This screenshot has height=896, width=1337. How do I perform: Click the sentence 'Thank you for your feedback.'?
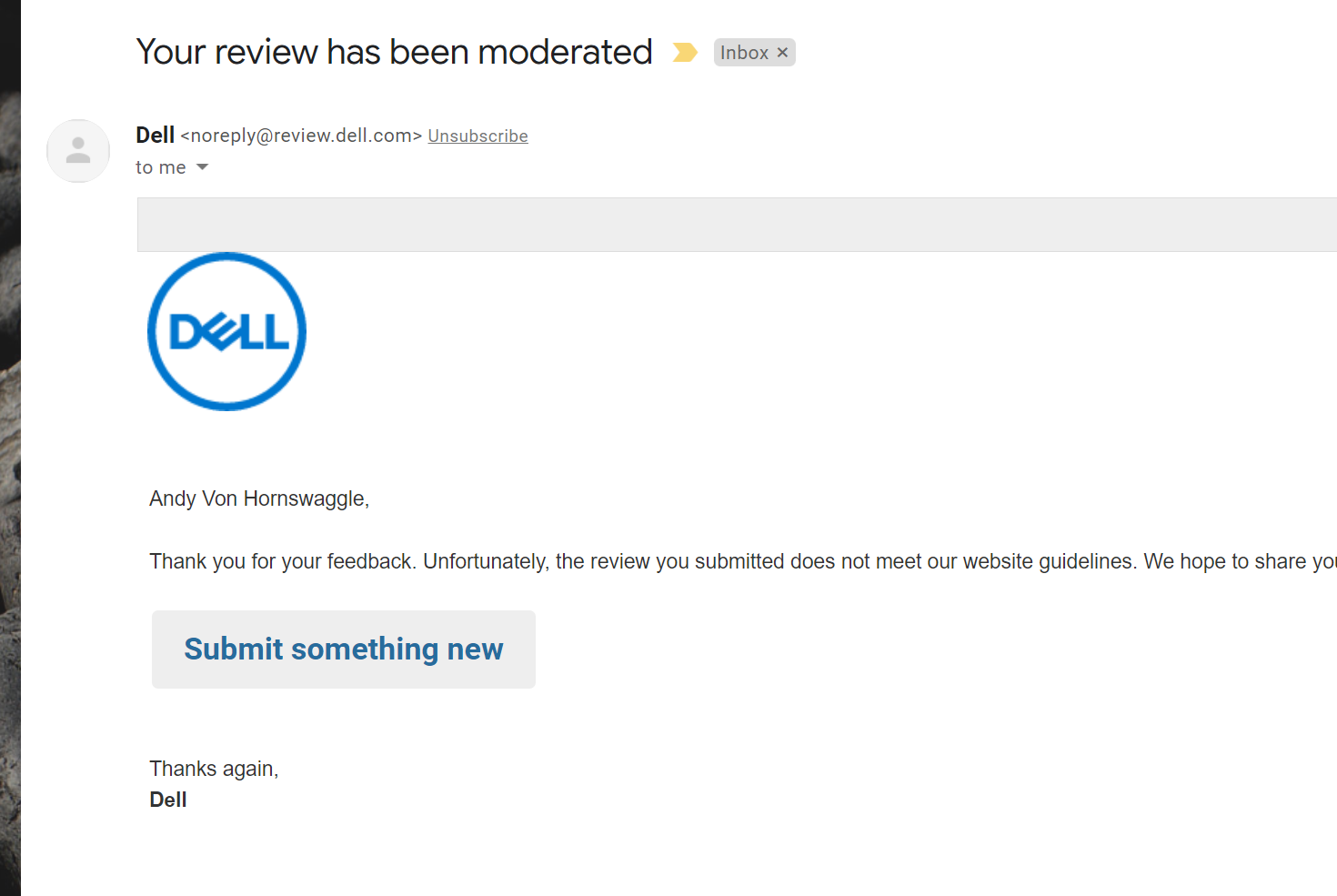pos(282,561)
